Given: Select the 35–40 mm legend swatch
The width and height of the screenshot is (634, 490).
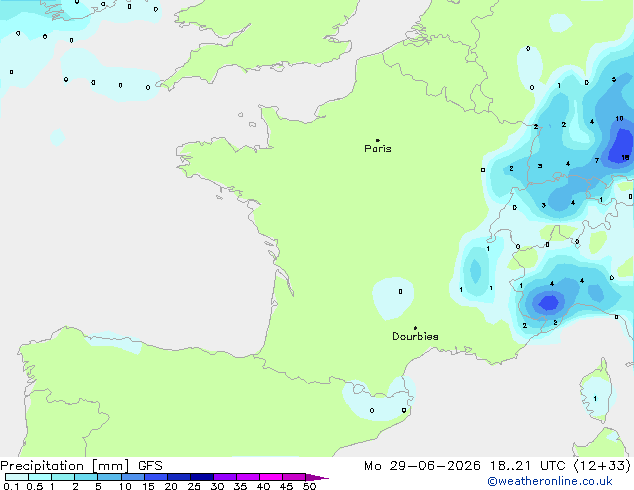Looking at the screenshot, I should (248, 477).
